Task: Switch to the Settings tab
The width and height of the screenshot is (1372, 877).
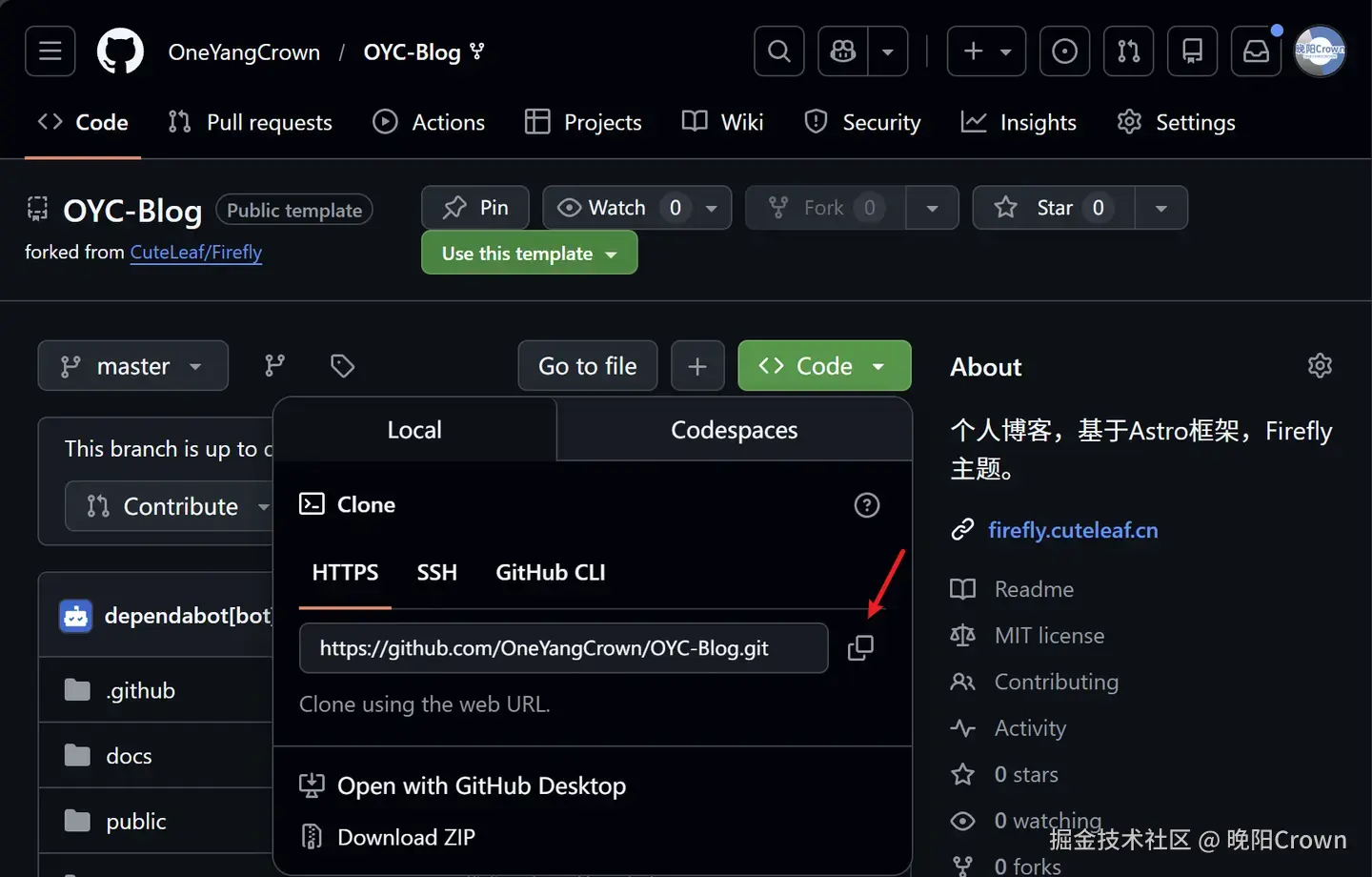Action: pyautogui.click(x=1176, y=122)
